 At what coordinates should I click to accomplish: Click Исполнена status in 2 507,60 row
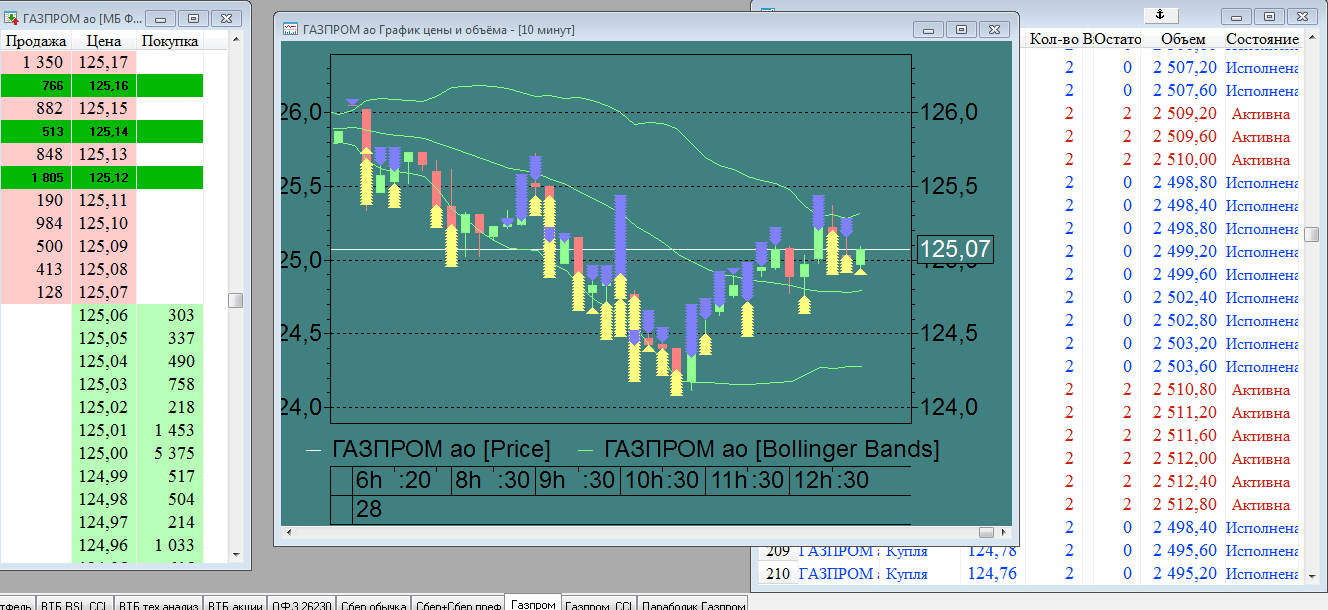pos(1262,90)
